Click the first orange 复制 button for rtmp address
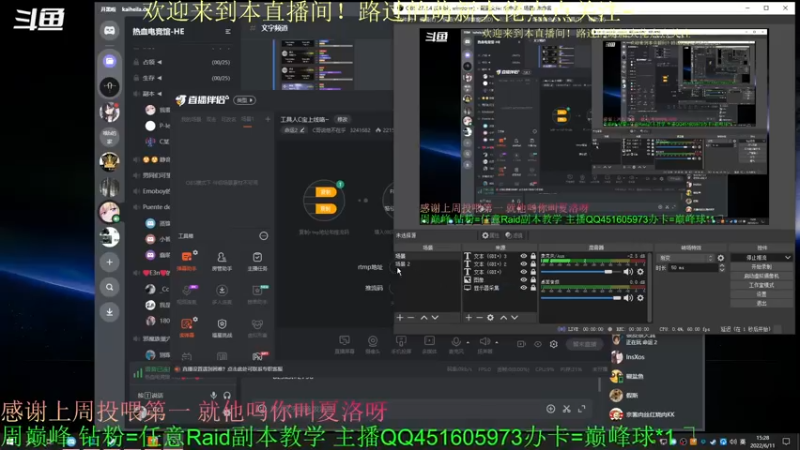The image size is (800, 450). (x=326, y=192)
